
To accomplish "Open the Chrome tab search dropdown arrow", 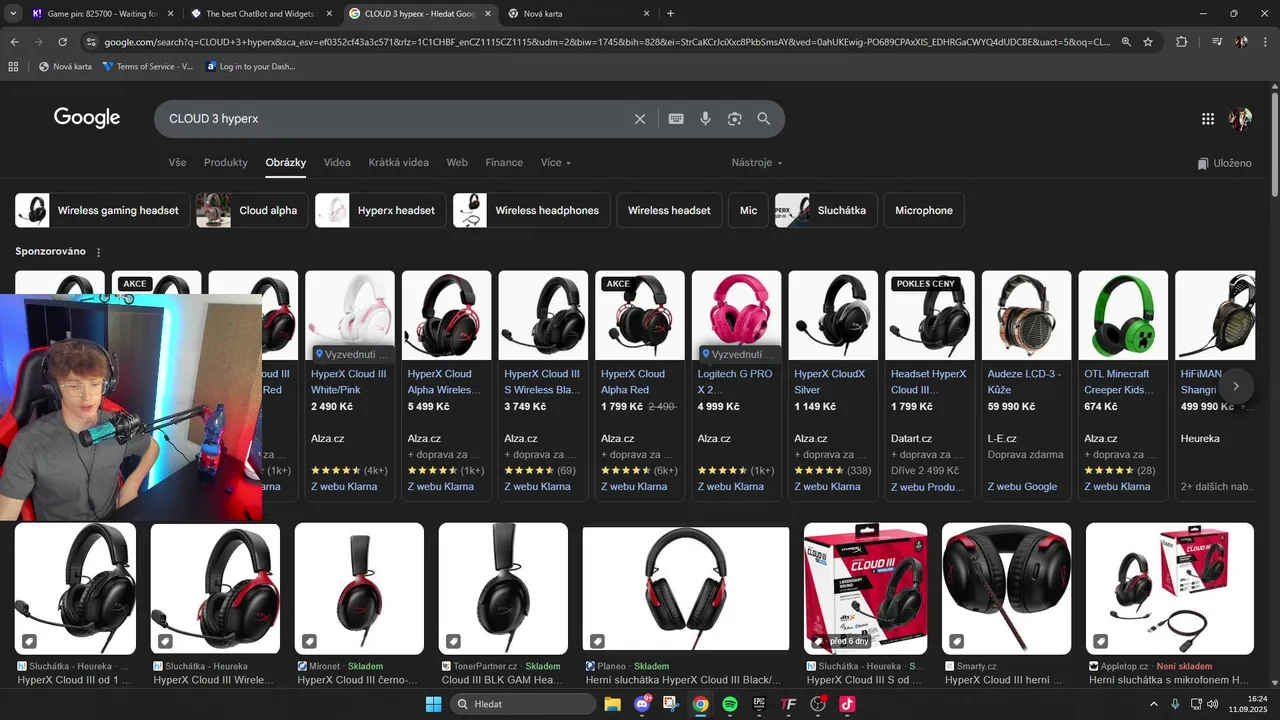I will coord(14,14).
